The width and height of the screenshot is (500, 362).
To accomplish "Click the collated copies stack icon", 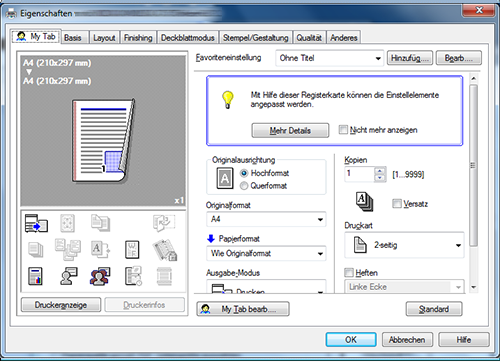I will pyautogui.click(x=364, y=201).
